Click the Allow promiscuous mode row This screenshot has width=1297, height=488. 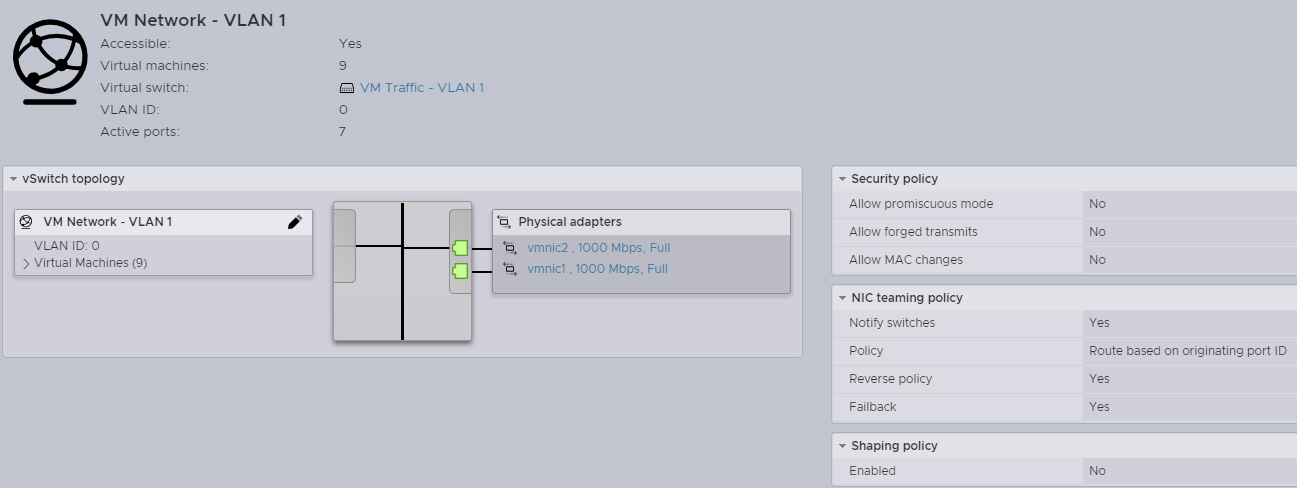(1064, 204)
